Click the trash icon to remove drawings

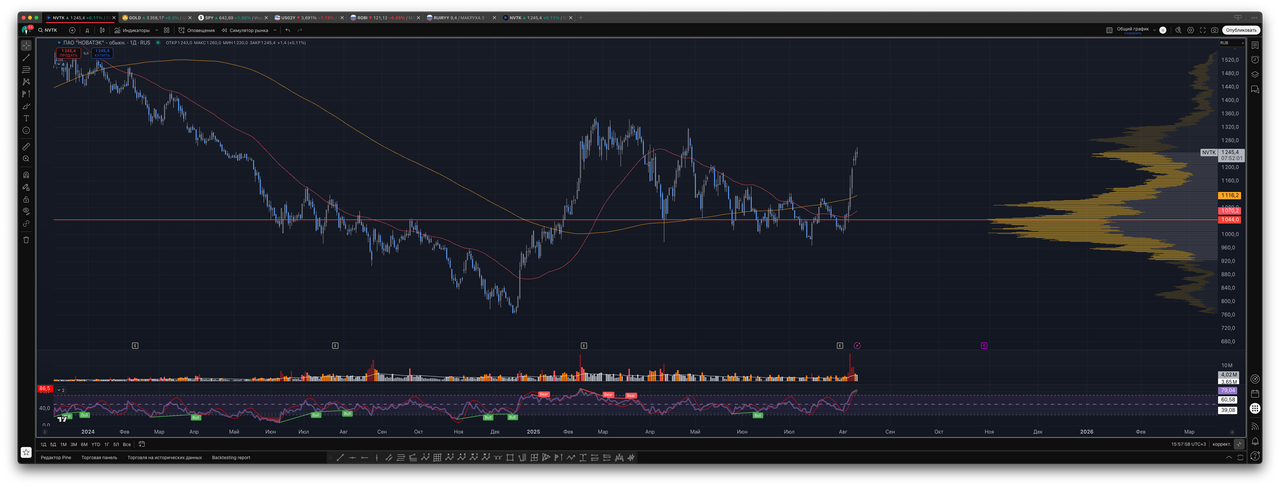[x=26, y=239]
